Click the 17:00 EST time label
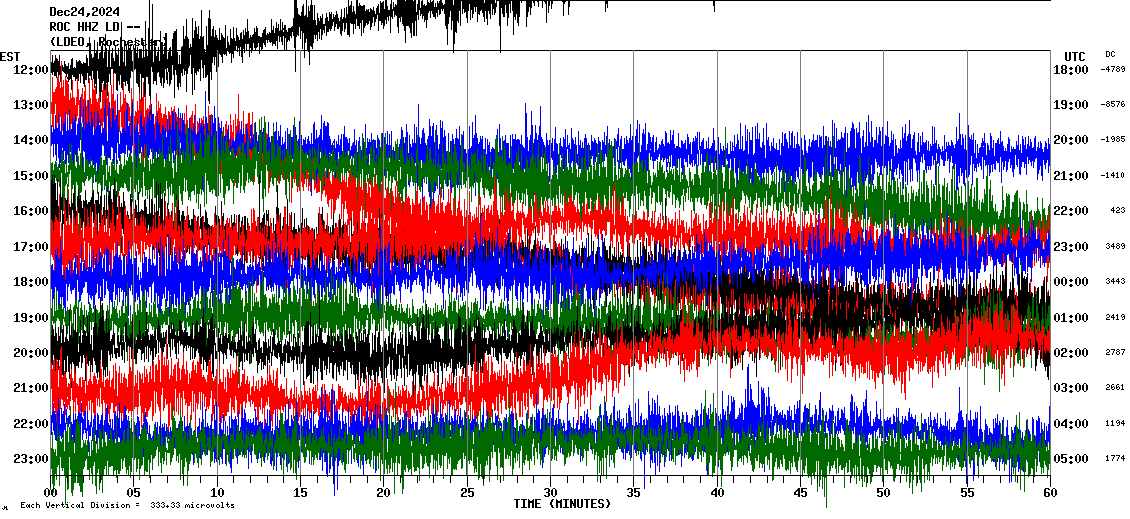 pyautogui.click(x=30, y=247)
